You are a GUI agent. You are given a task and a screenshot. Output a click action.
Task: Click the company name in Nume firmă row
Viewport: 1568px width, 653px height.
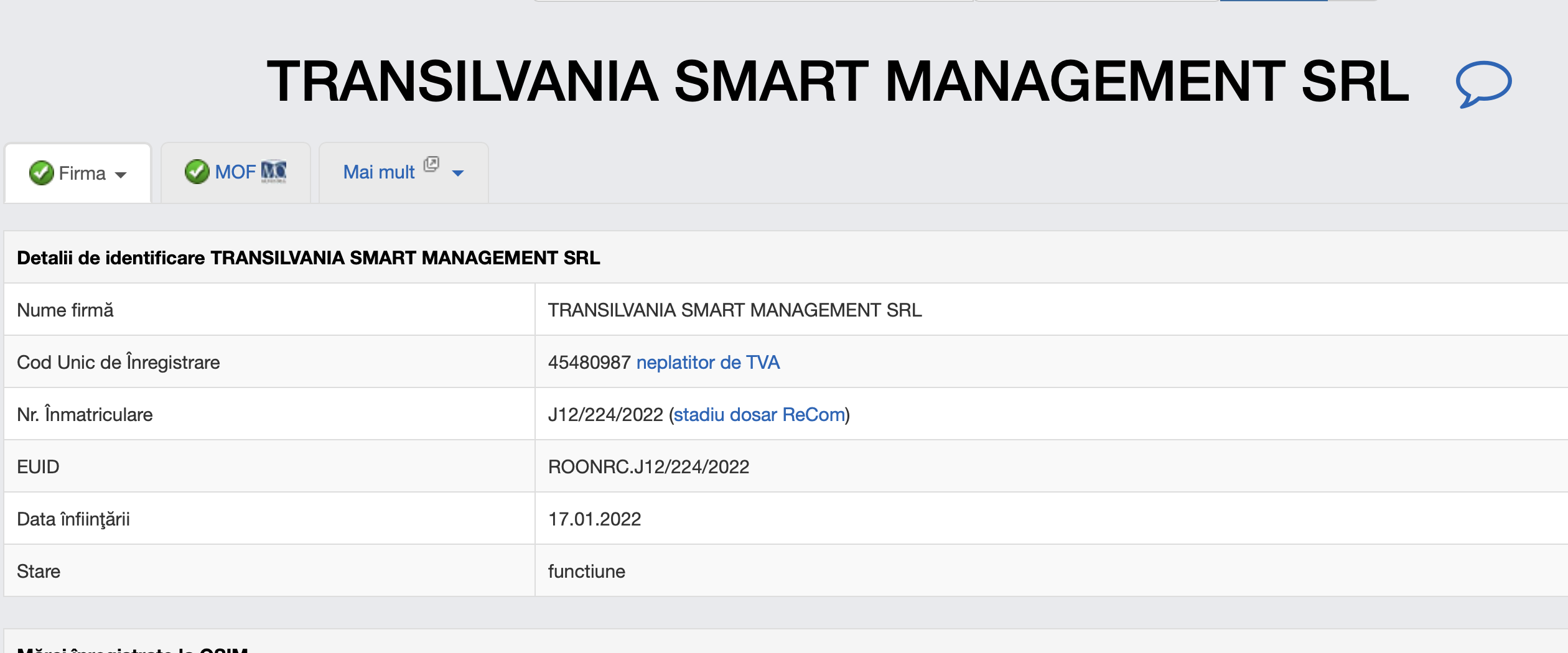click(734, 310)
